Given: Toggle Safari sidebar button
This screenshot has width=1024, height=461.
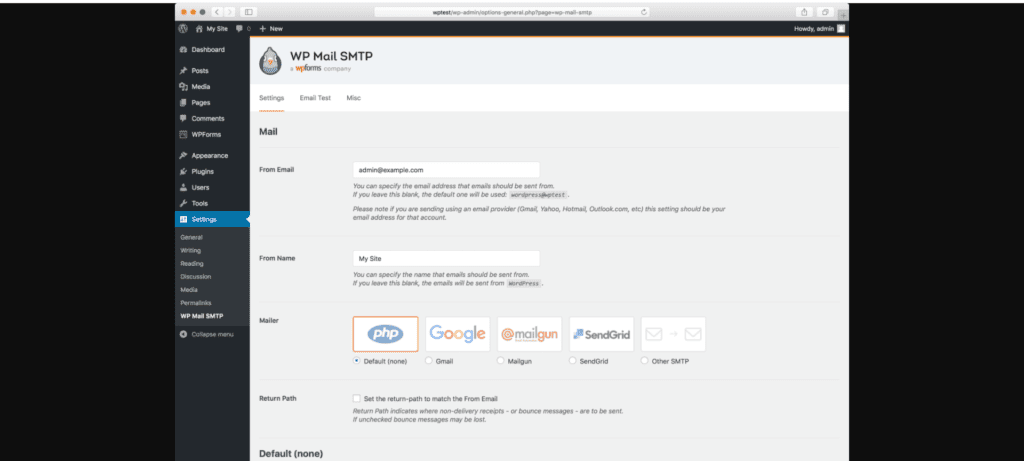Looking at the screenshot, I should tap(248, 12).
